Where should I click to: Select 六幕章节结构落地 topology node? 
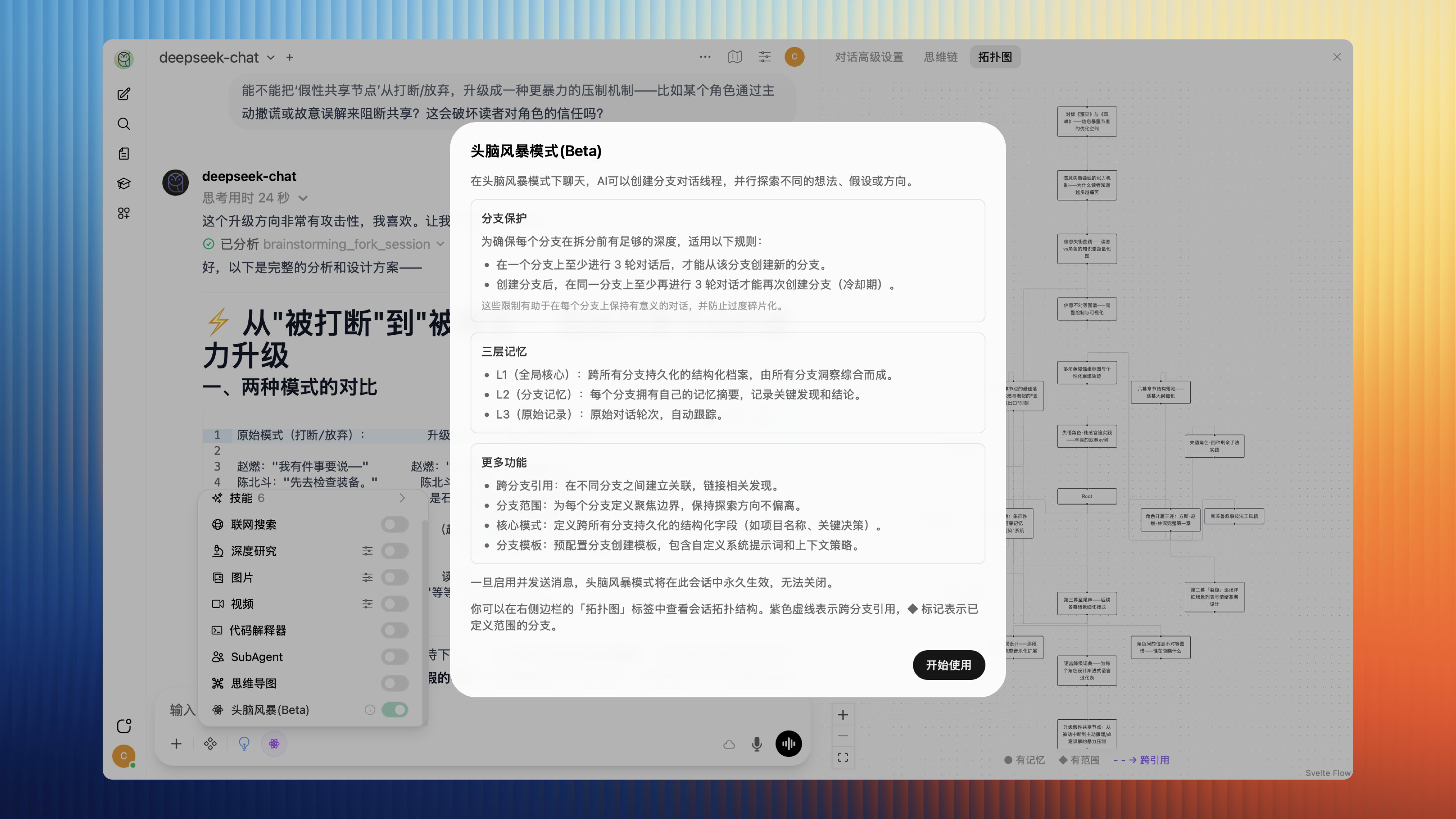click(x=1160, y=392)
